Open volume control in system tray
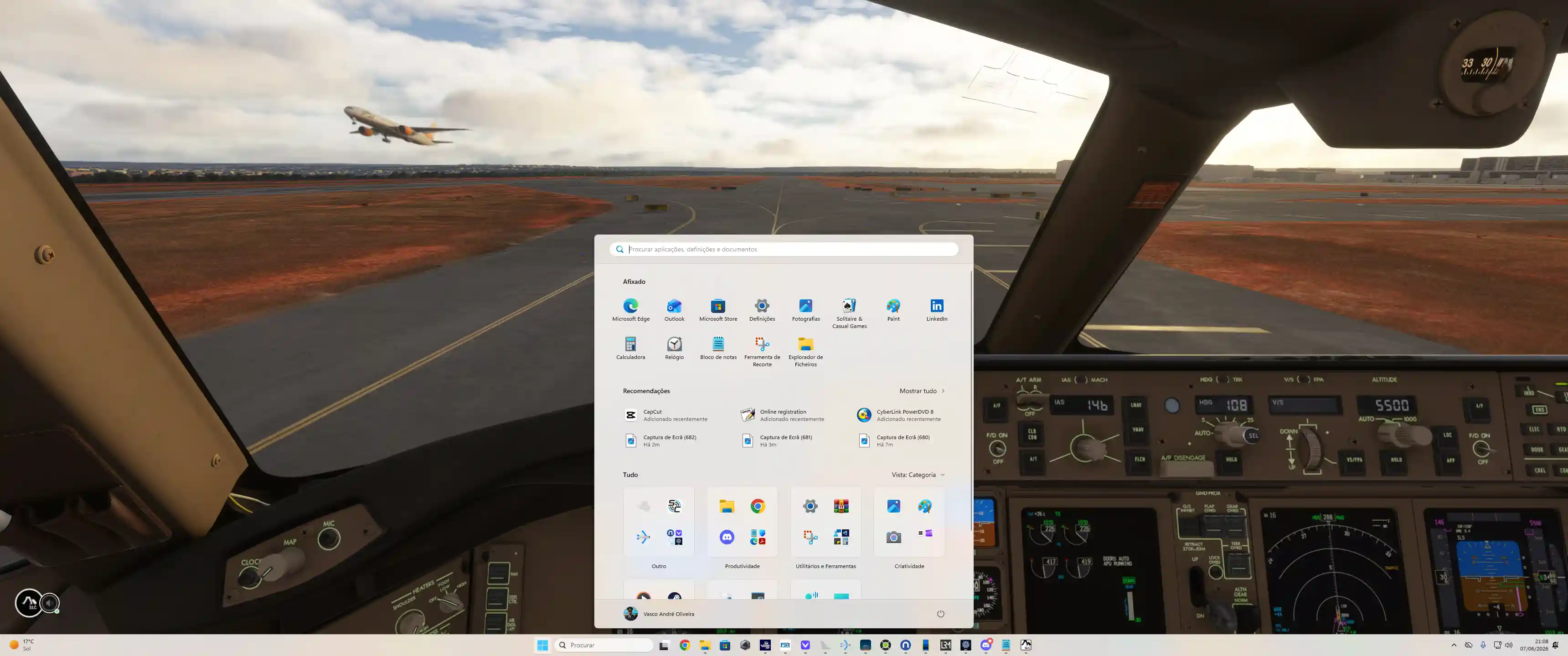1568x656 pixels. click(x=1508, y=645)
